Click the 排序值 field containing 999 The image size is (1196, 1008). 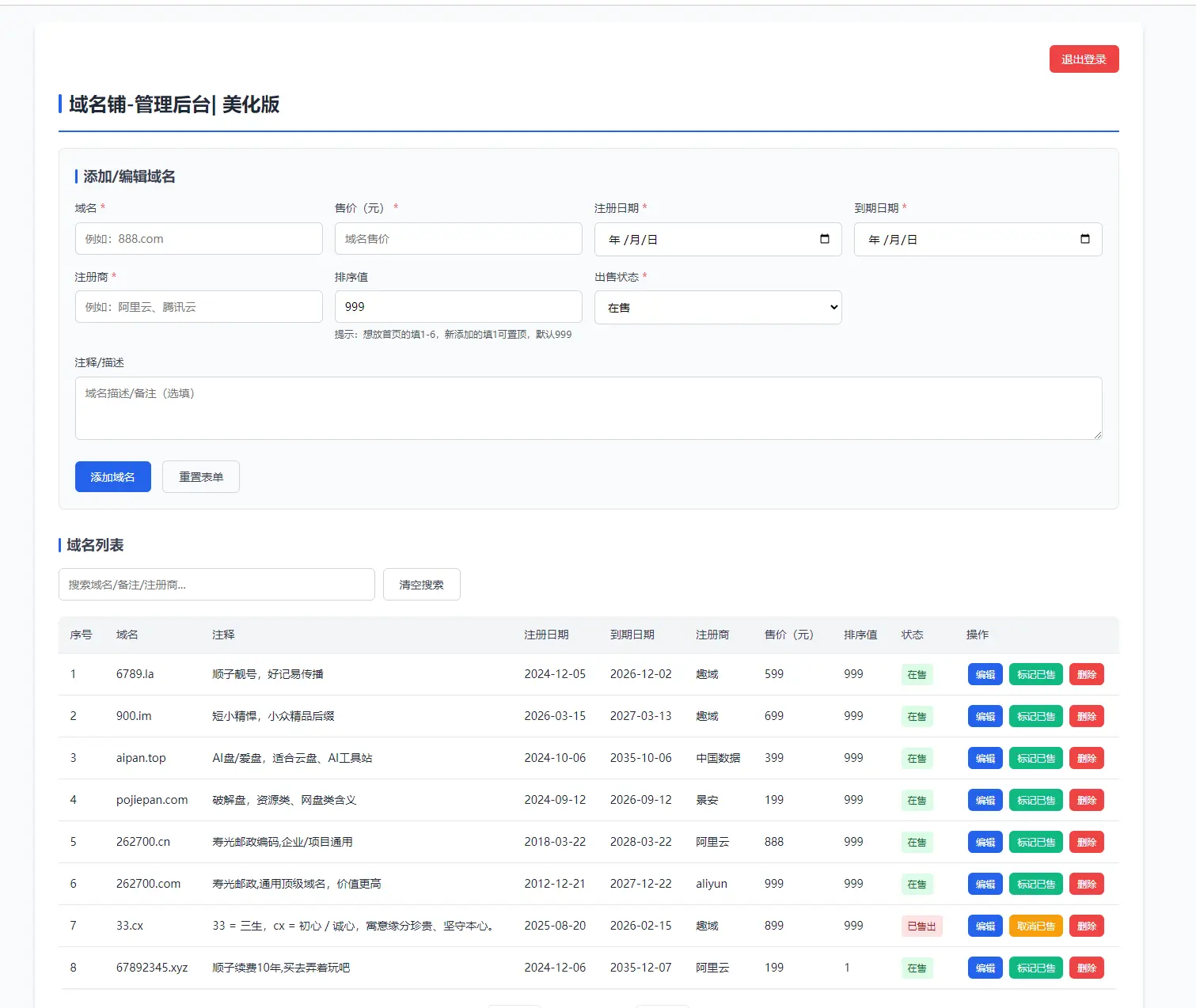[458, 307]
